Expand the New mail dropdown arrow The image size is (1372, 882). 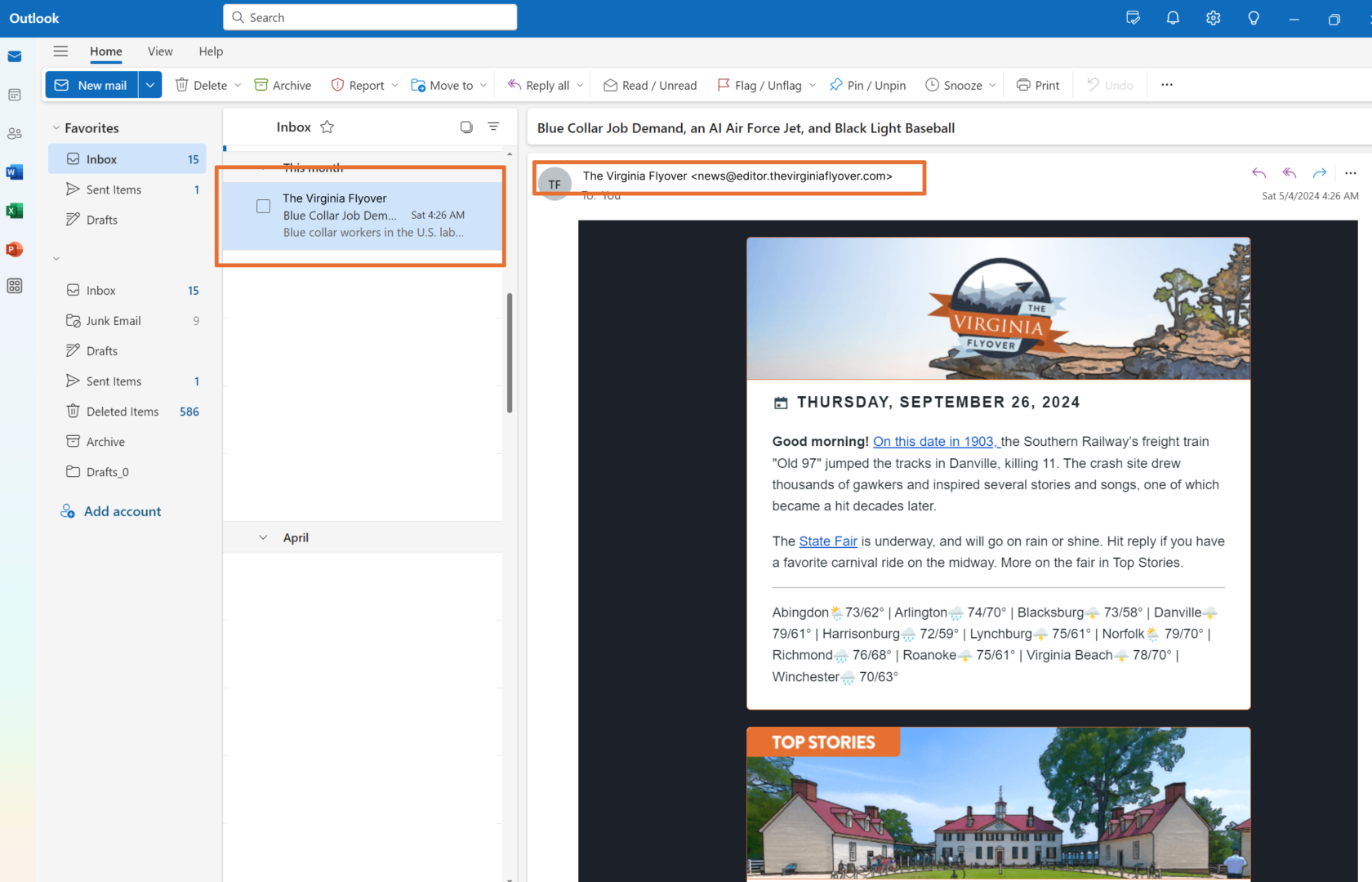coord(150,85)
